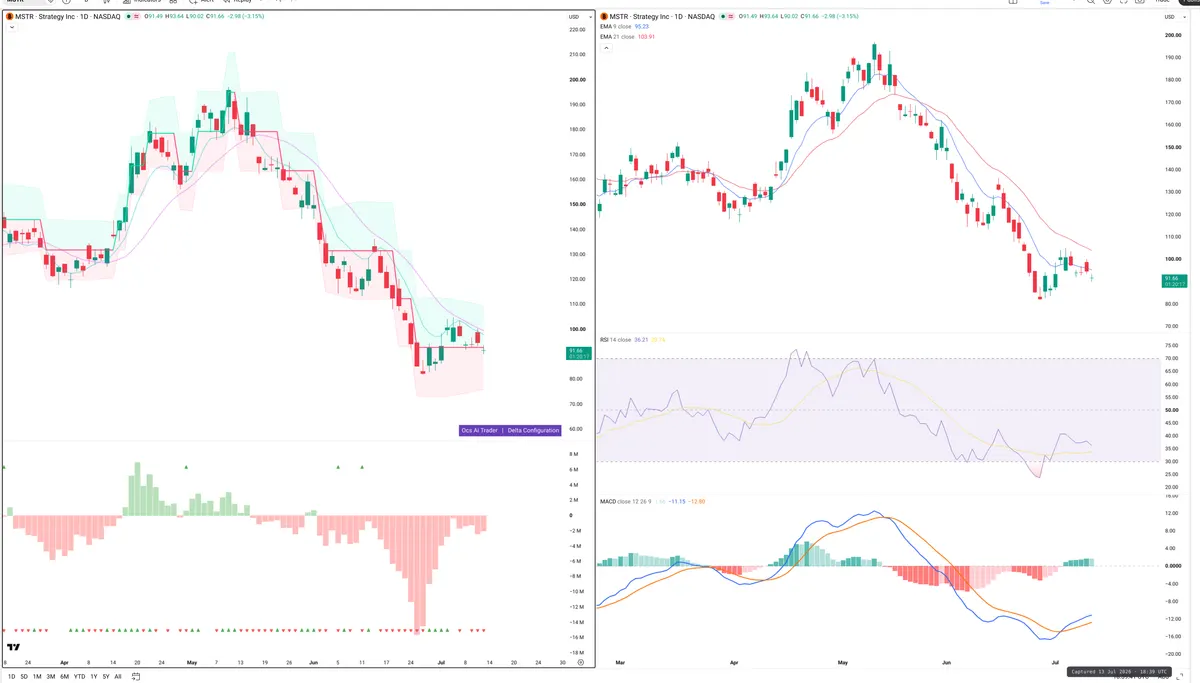Select the 6M range
This screenshot has height=683, width=1200.
[x=64, y=676]
